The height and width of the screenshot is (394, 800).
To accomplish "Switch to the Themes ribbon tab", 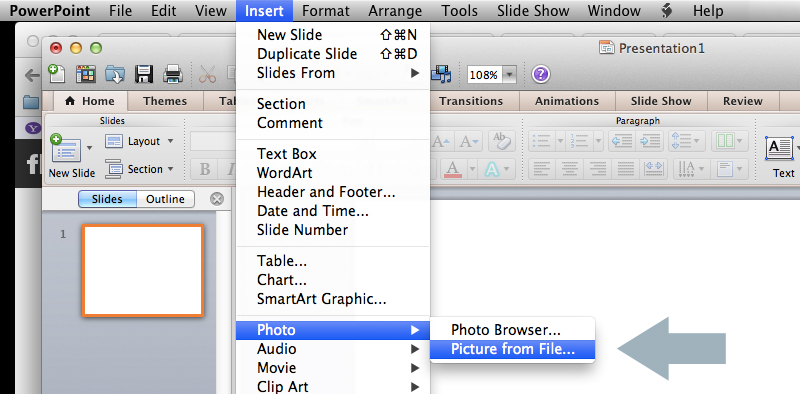I will click(165, 101).
